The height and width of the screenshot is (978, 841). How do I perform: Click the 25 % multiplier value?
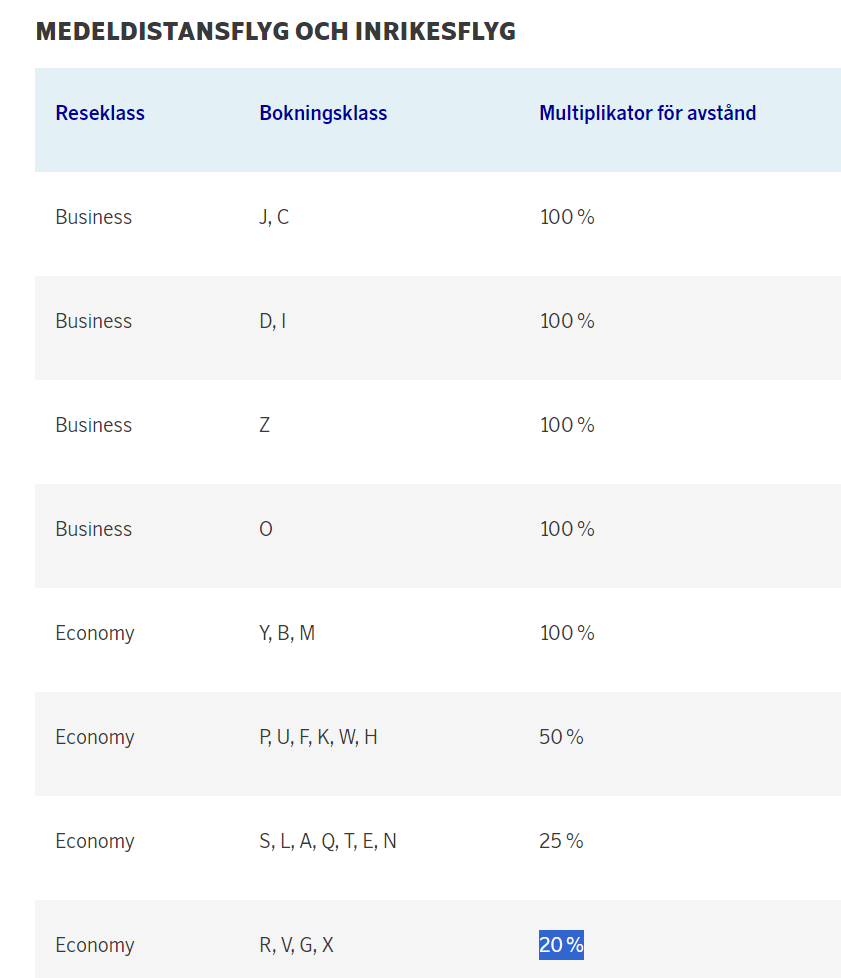coord(561,841)
